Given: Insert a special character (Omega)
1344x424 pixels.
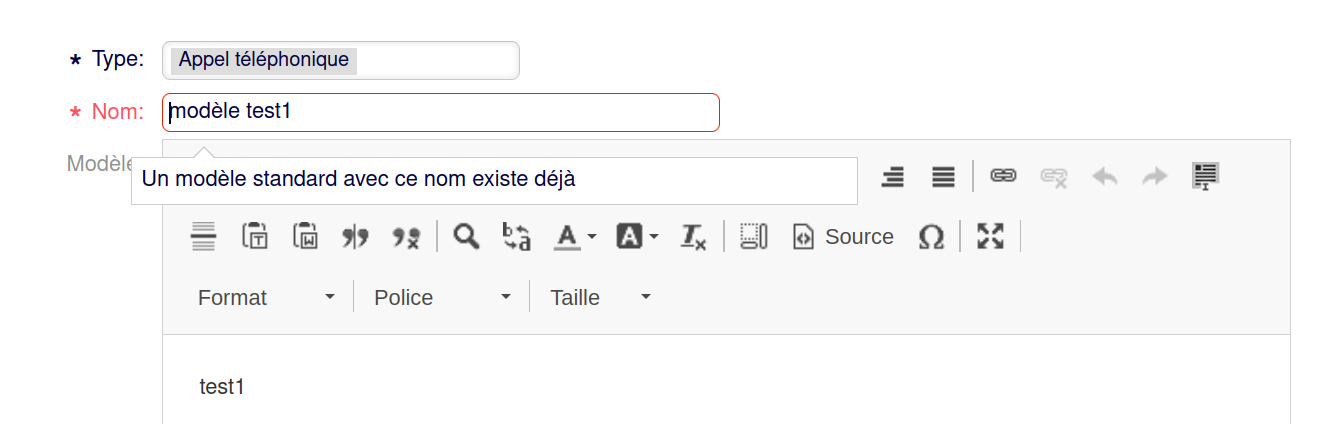Looking at the screenshot, I should tap(931, 237).
